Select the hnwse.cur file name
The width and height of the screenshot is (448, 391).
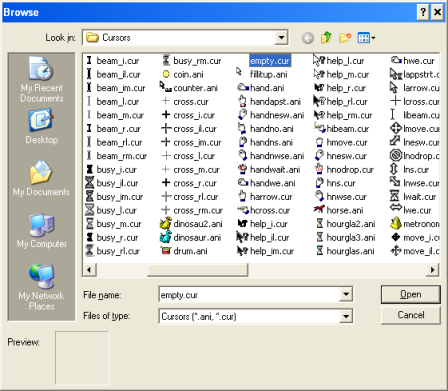(x=346, y=197)
